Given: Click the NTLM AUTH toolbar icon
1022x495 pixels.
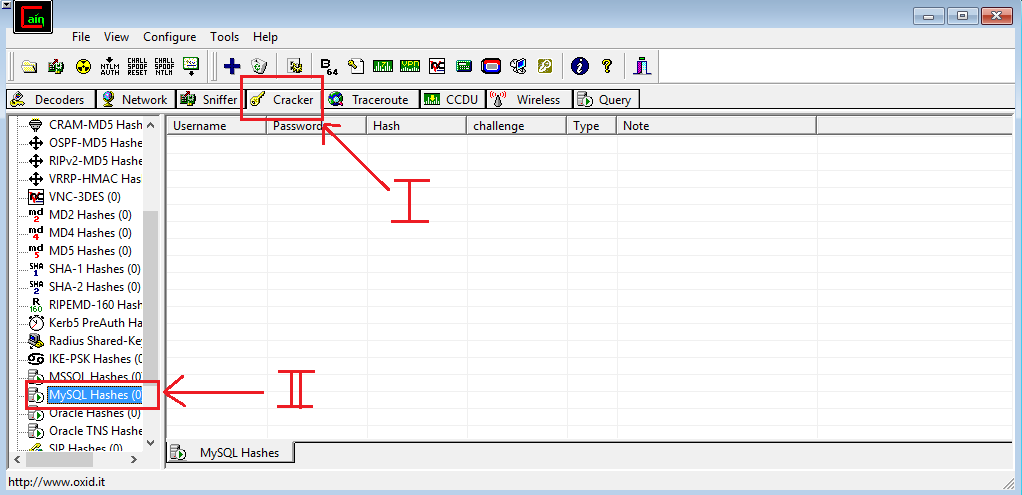Looking at the screenshot, I should [110, 66].
